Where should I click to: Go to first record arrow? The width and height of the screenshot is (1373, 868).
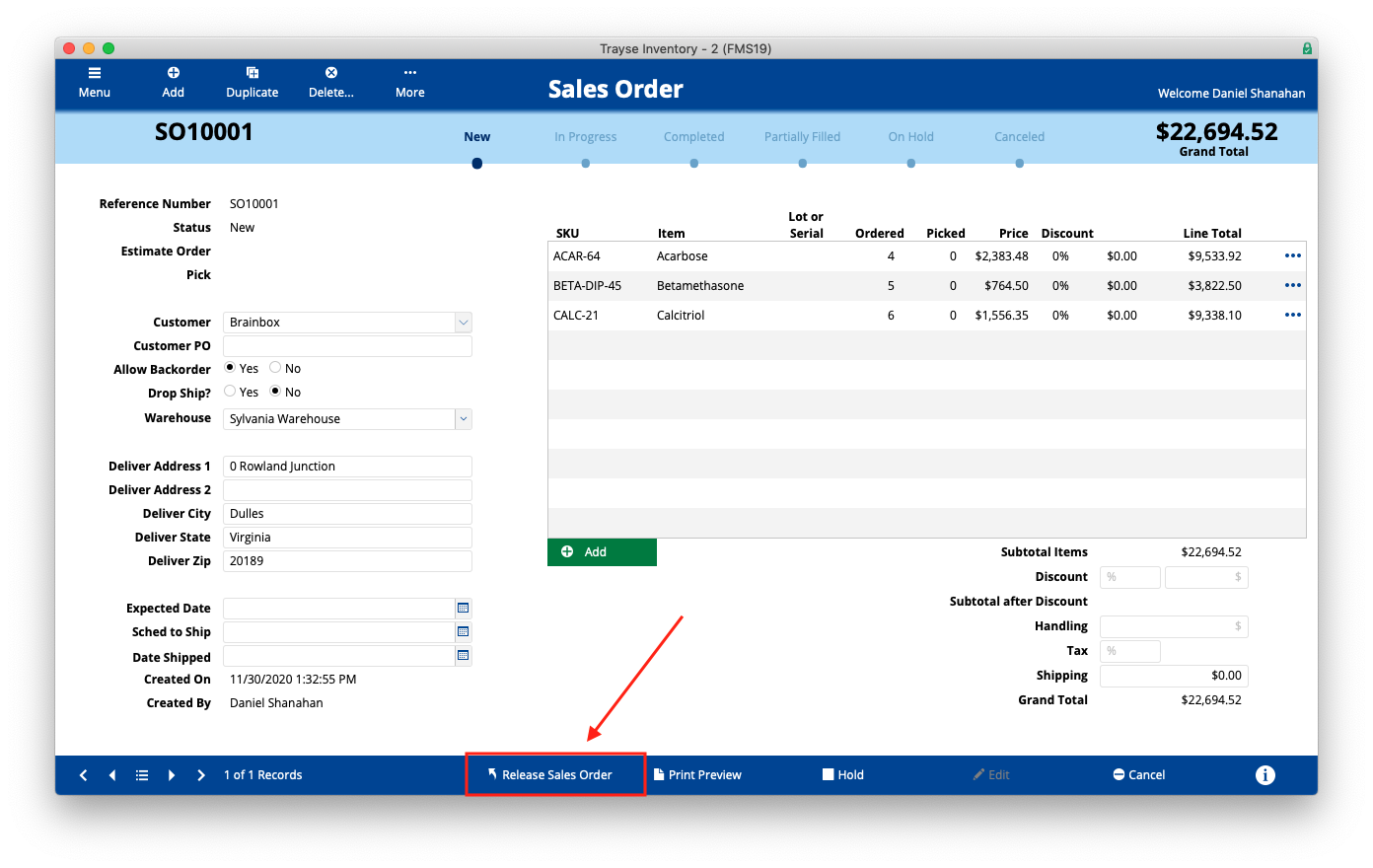click(x=84, y=775)
